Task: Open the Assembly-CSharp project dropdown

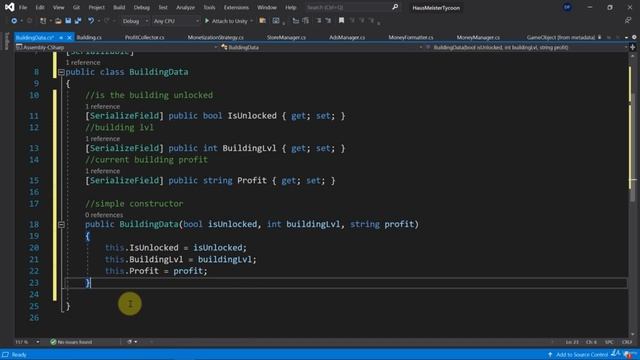Action: [x=116, y=47]
